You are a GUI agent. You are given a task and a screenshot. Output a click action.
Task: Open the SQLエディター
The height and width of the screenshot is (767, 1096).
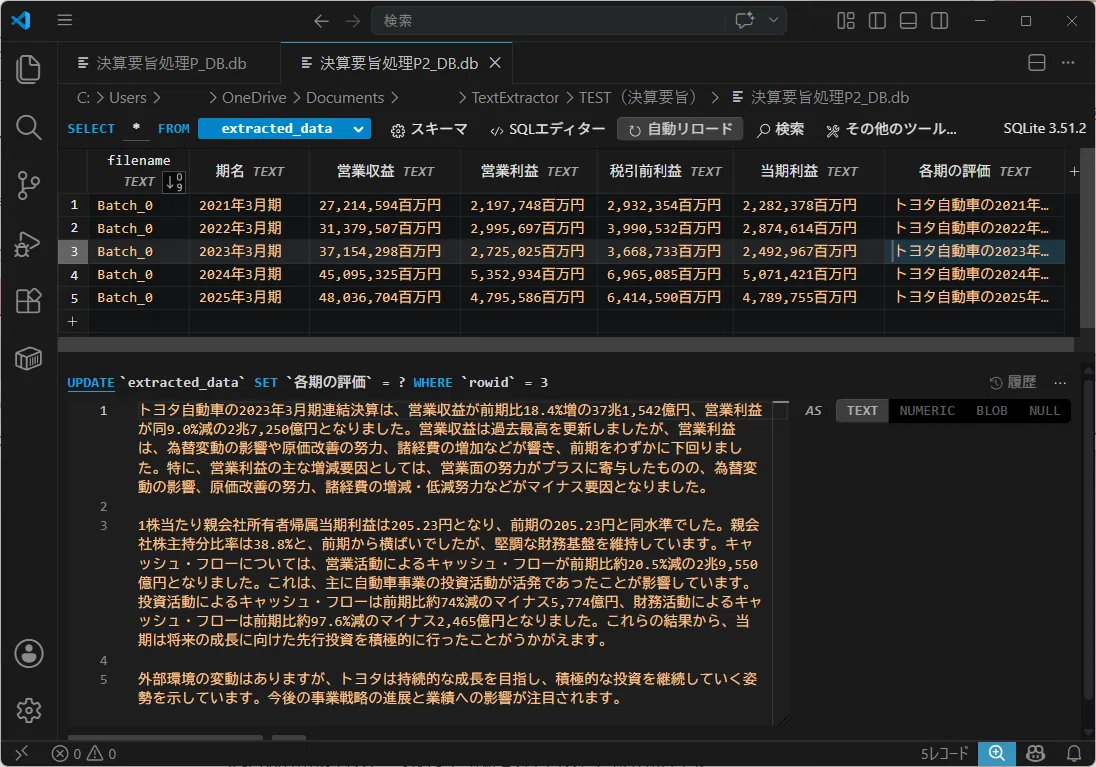pyautogui.click(x=547, y=129)
